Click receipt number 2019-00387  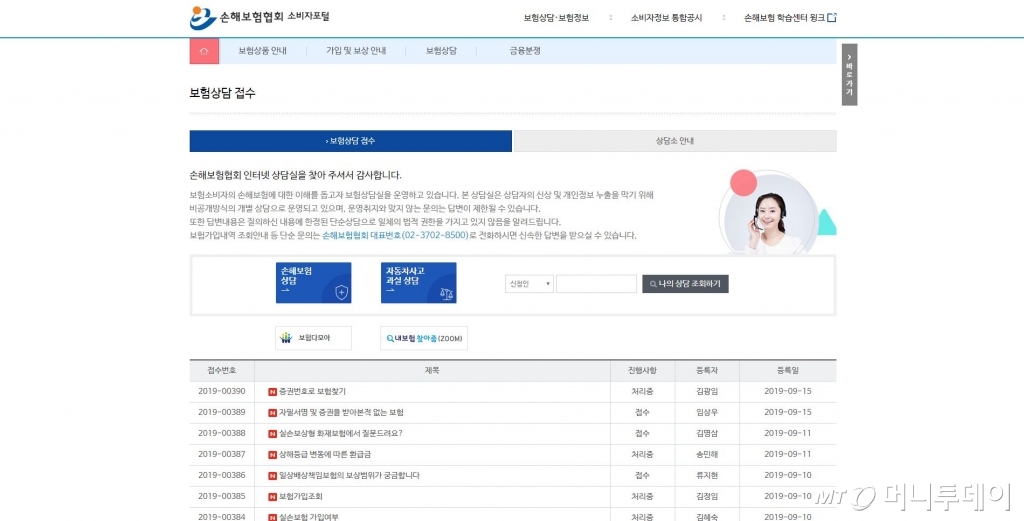(222, 454)
